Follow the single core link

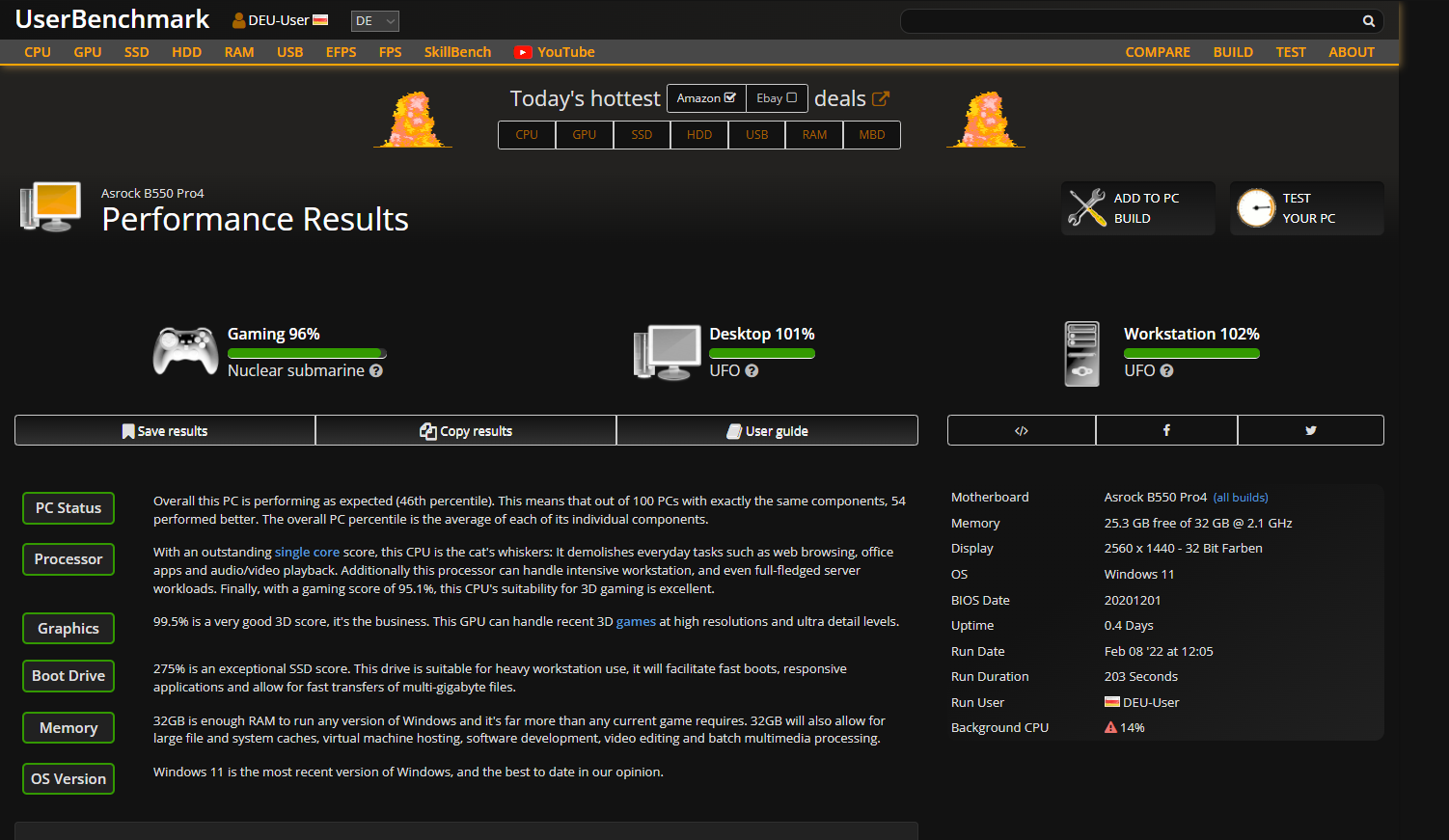click(x=307, y=552)
